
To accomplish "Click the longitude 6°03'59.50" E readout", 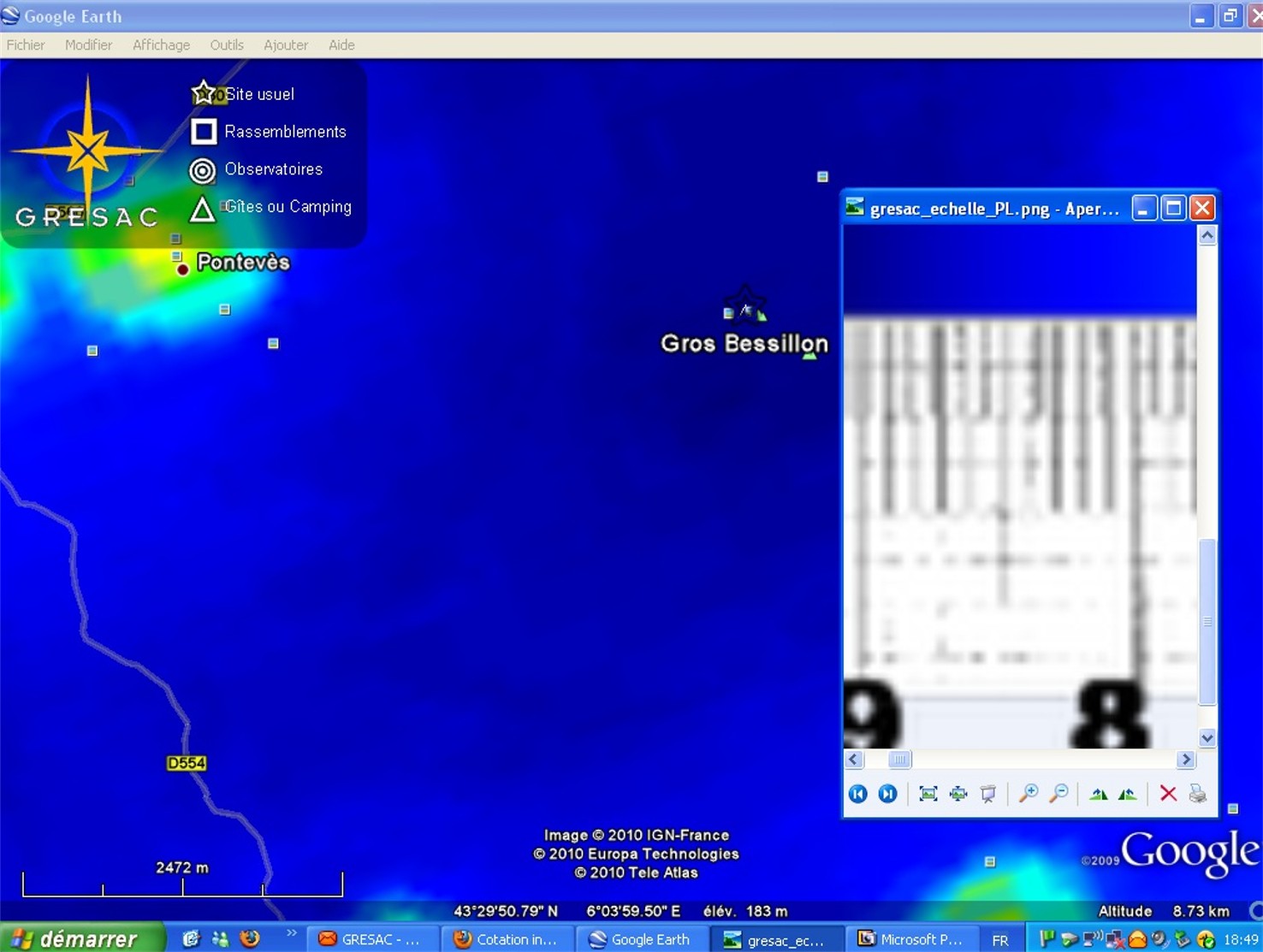I will click(x=633, y=911).
